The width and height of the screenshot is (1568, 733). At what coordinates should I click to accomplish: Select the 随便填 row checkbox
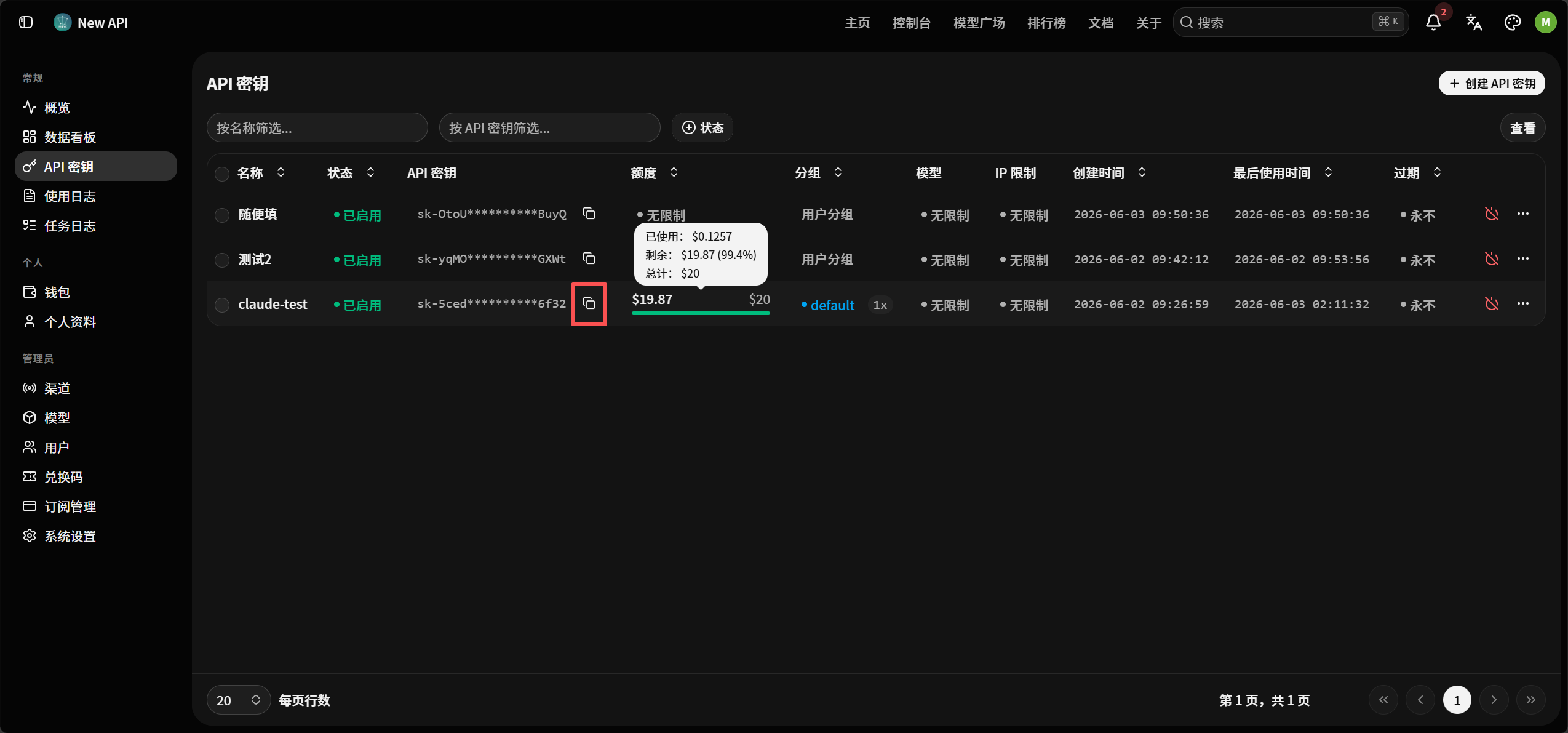pos(222,215)
